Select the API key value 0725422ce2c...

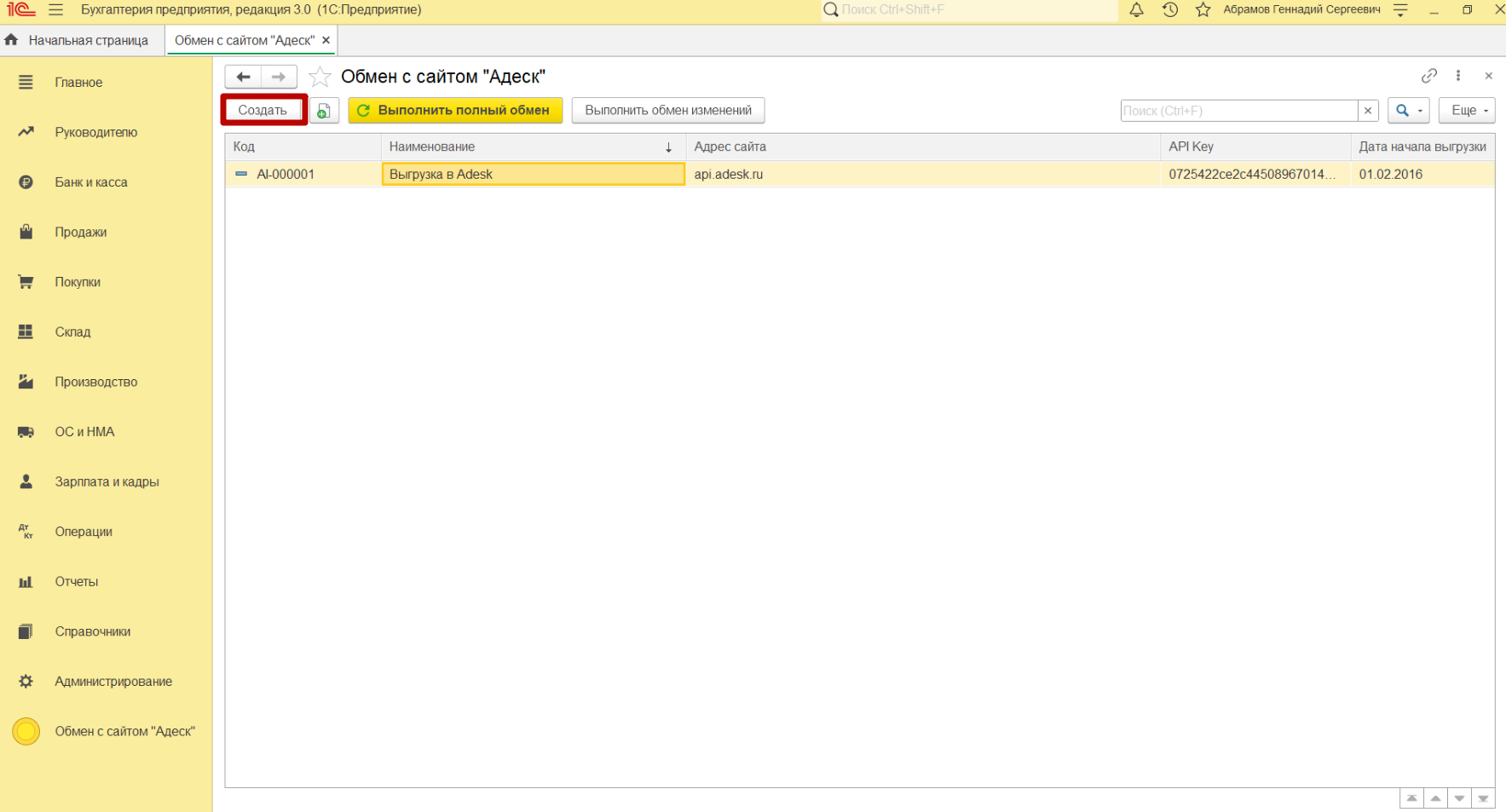(x=1255, y=174)
